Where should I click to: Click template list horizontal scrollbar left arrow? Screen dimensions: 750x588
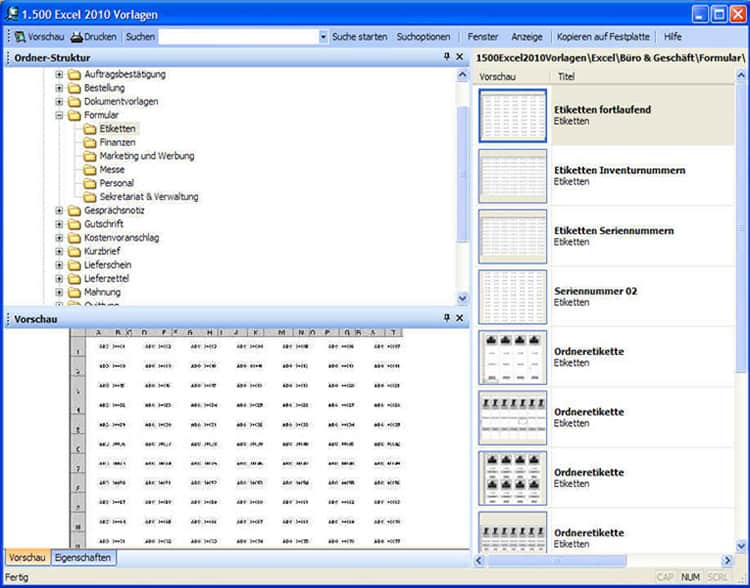[x=479, y=560]
